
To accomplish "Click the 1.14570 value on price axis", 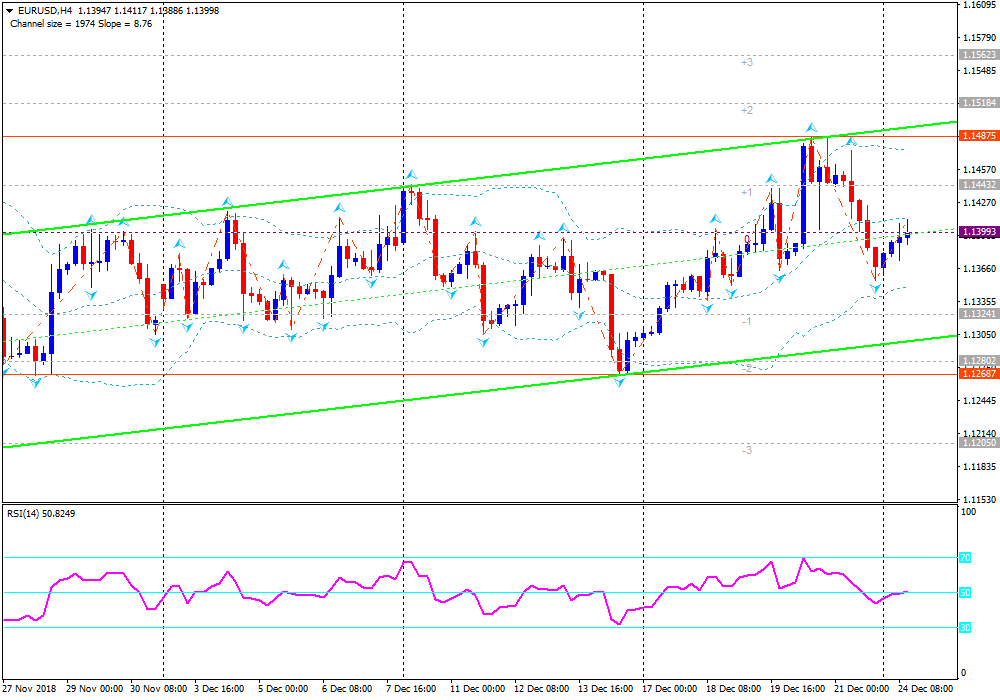I will coord(980,170).
